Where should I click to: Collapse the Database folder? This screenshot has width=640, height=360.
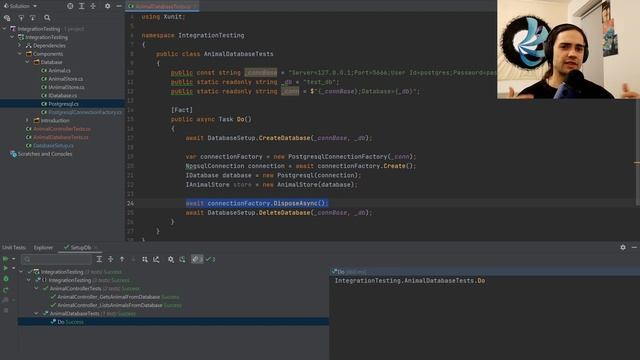pyautogui.click(x=27, y=62)
